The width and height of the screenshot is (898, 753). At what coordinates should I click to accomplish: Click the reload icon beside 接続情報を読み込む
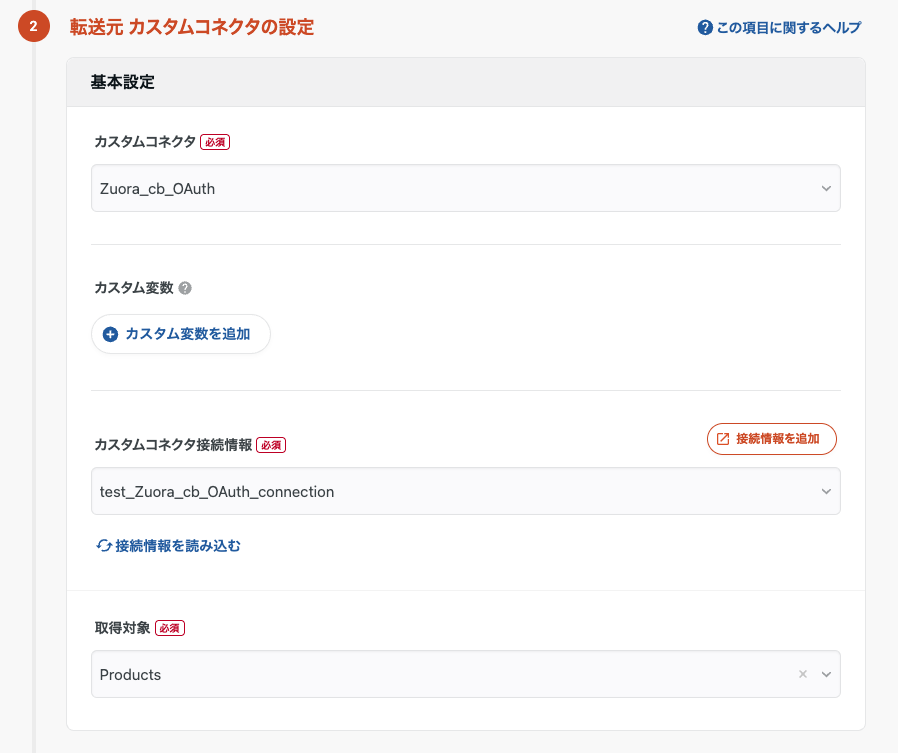click(x=104, y=546)
